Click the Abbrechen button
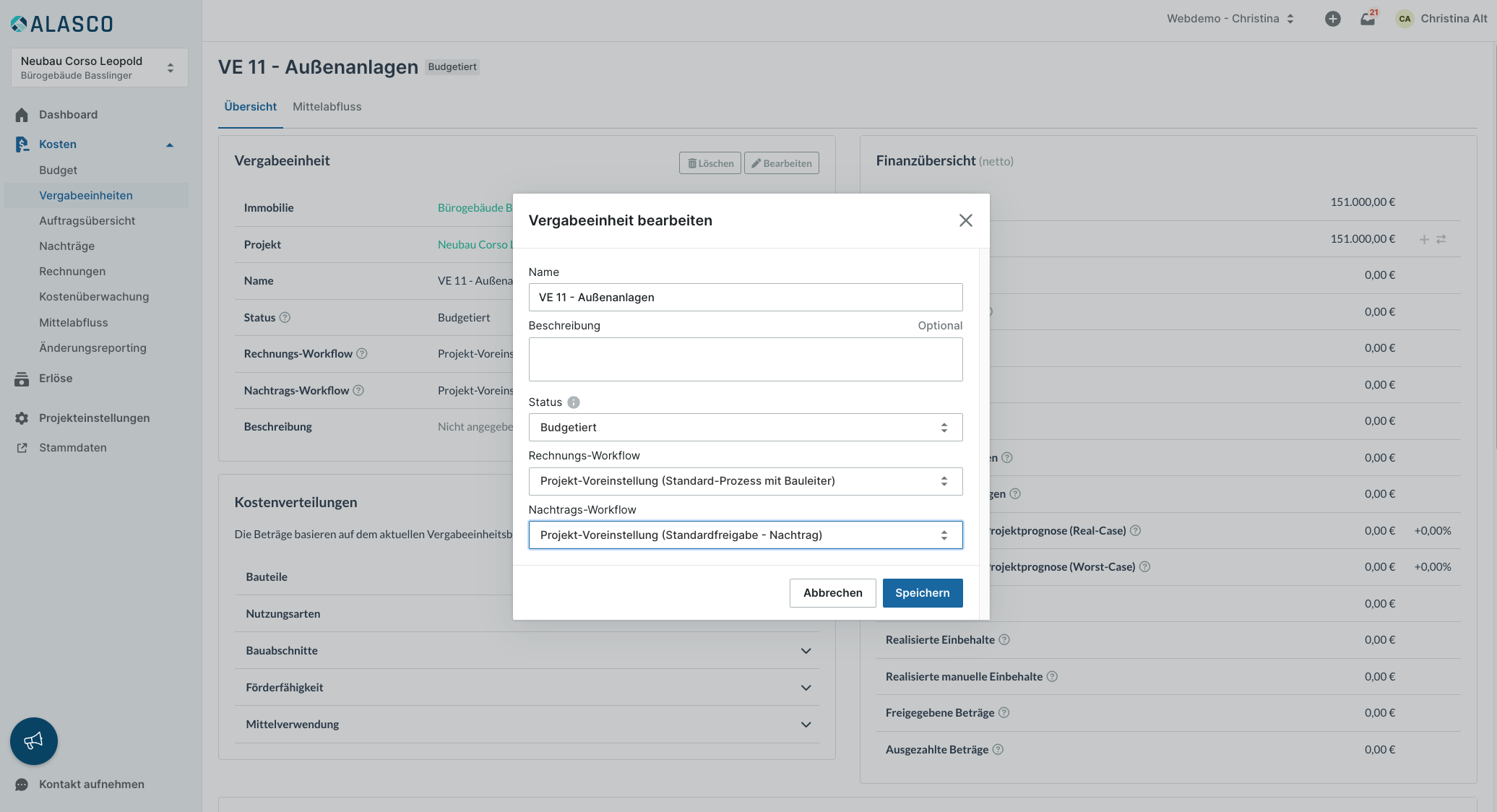Image resolution: width=1497 pixels, height=812 pixels. click(x=832, y=593)
